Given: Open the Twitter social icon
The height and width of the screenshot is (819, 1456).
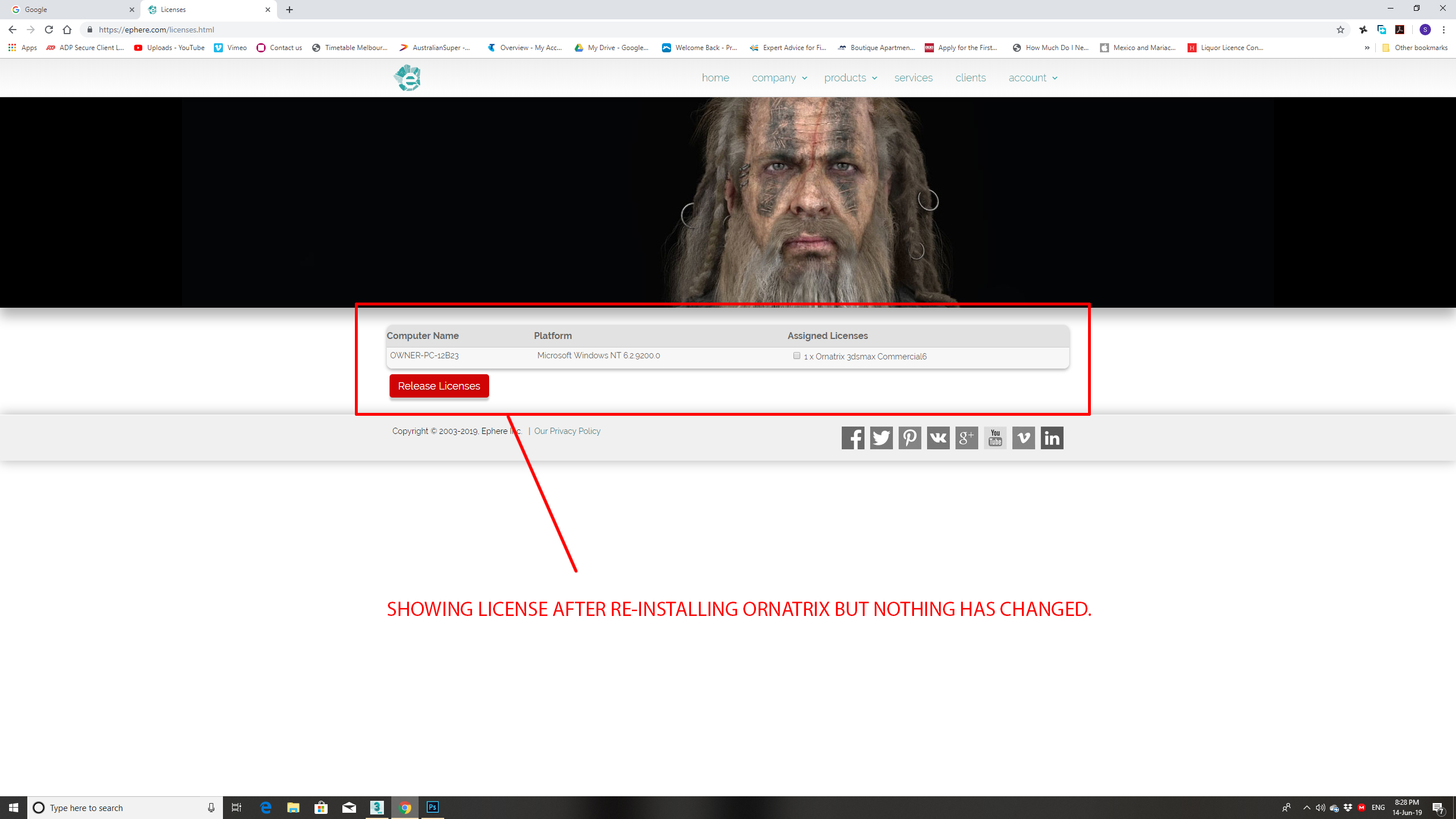Looking at the screenshot, I should (881, 437).
